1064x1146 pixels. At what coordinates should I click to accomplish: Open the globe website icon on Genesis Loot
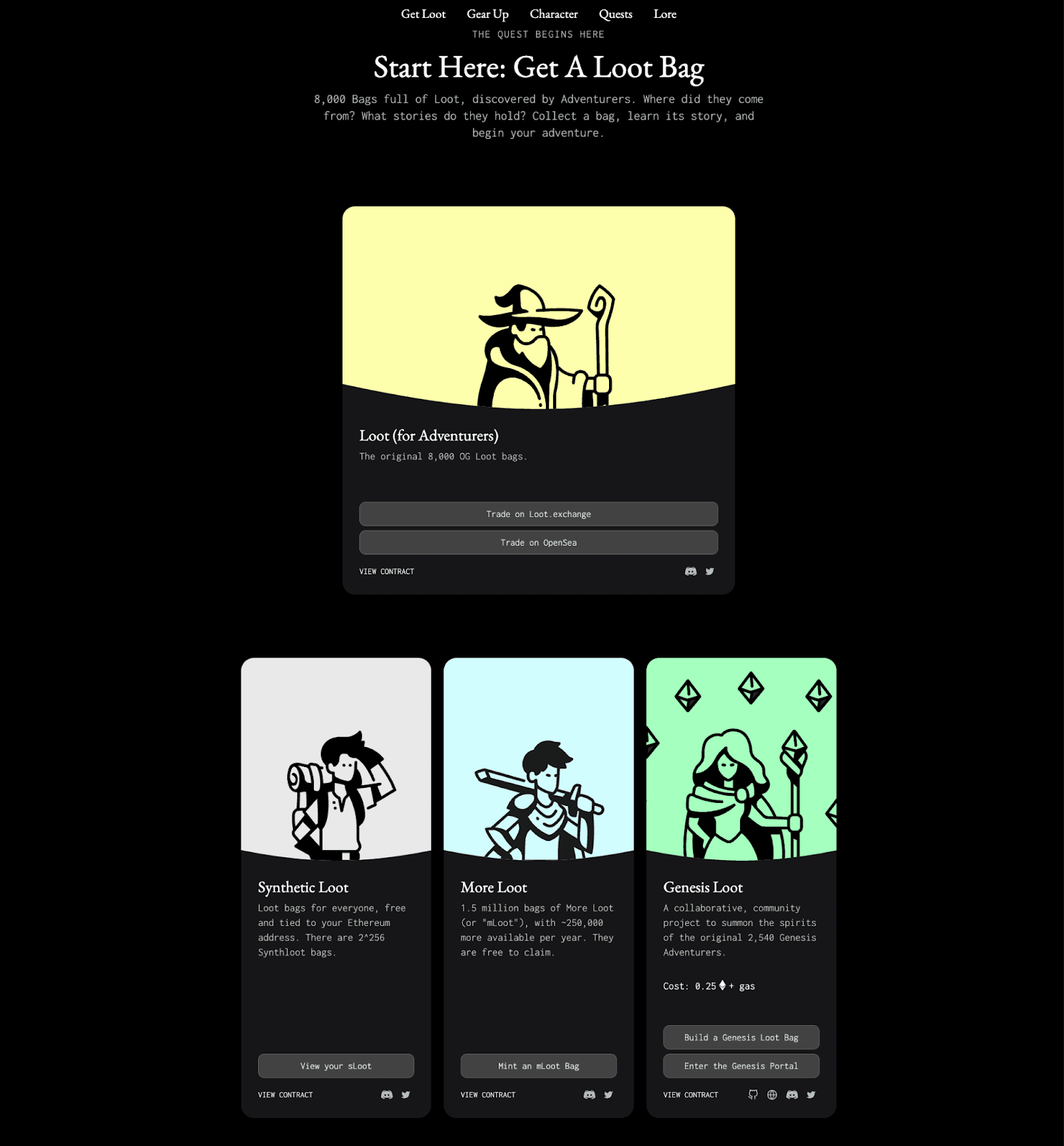click(x=772, y=1094)
